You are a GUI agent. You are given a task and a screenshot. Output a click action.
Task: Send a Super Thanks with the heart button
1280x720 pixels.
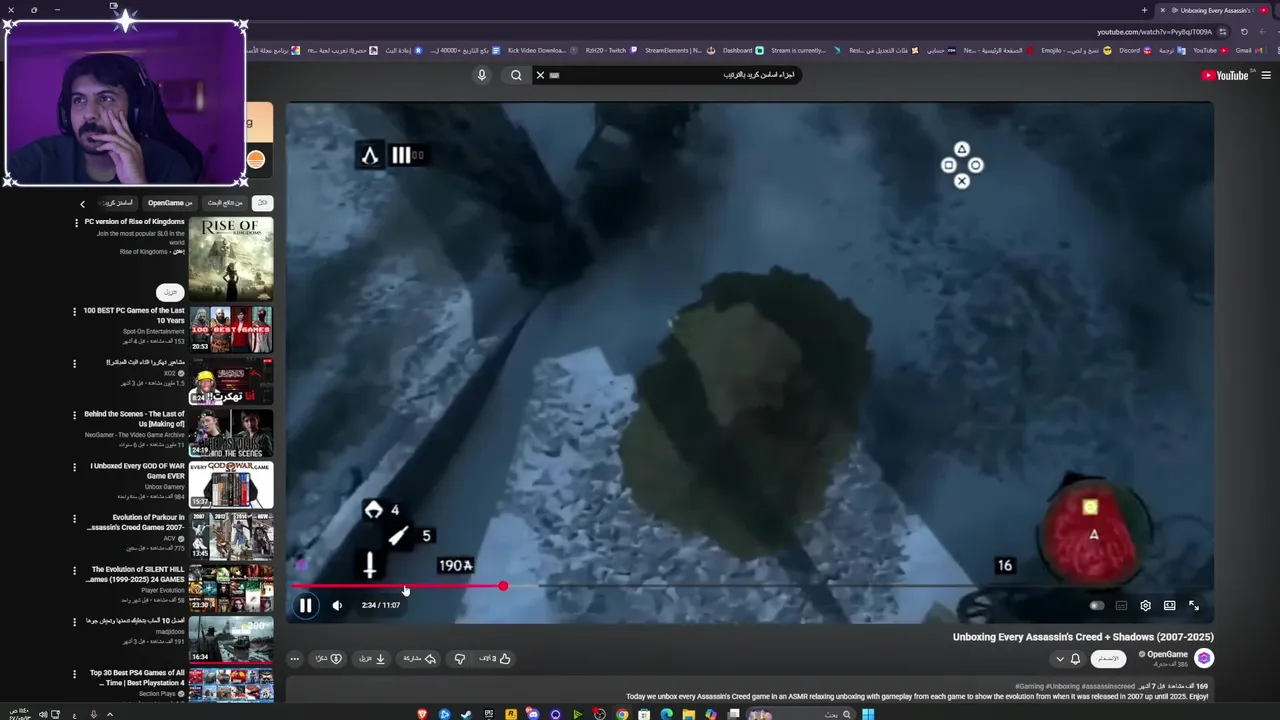(x=329, y=658)
